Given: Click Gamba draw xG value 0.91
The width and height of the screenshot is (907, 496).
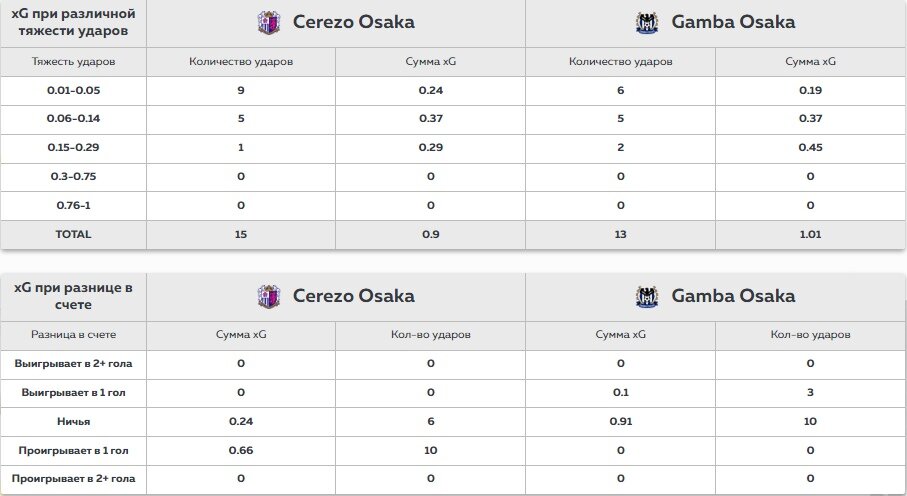Looking at the screenshot, I should point(621,421).
